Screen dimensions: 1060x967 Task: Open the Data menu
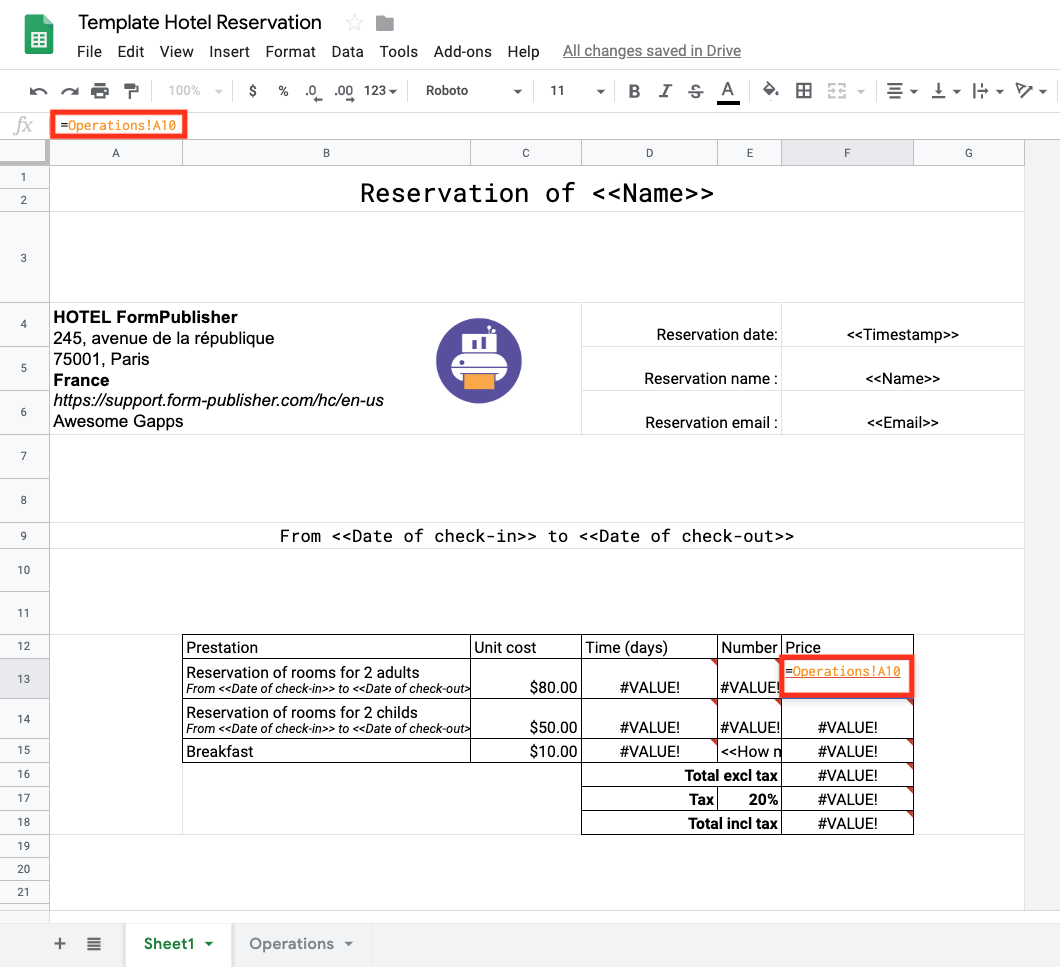pos(347,51)
